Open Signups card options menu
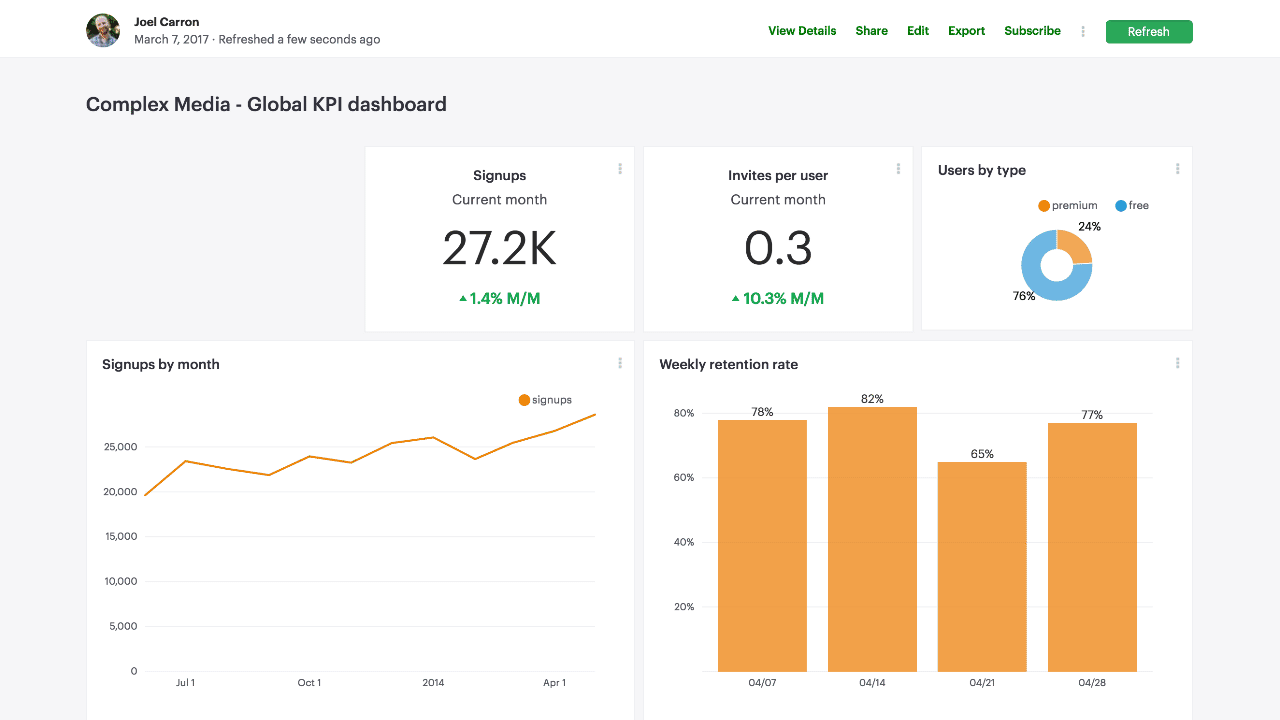Viewport: 1280px width, 720px height. [x=620, y=169]
